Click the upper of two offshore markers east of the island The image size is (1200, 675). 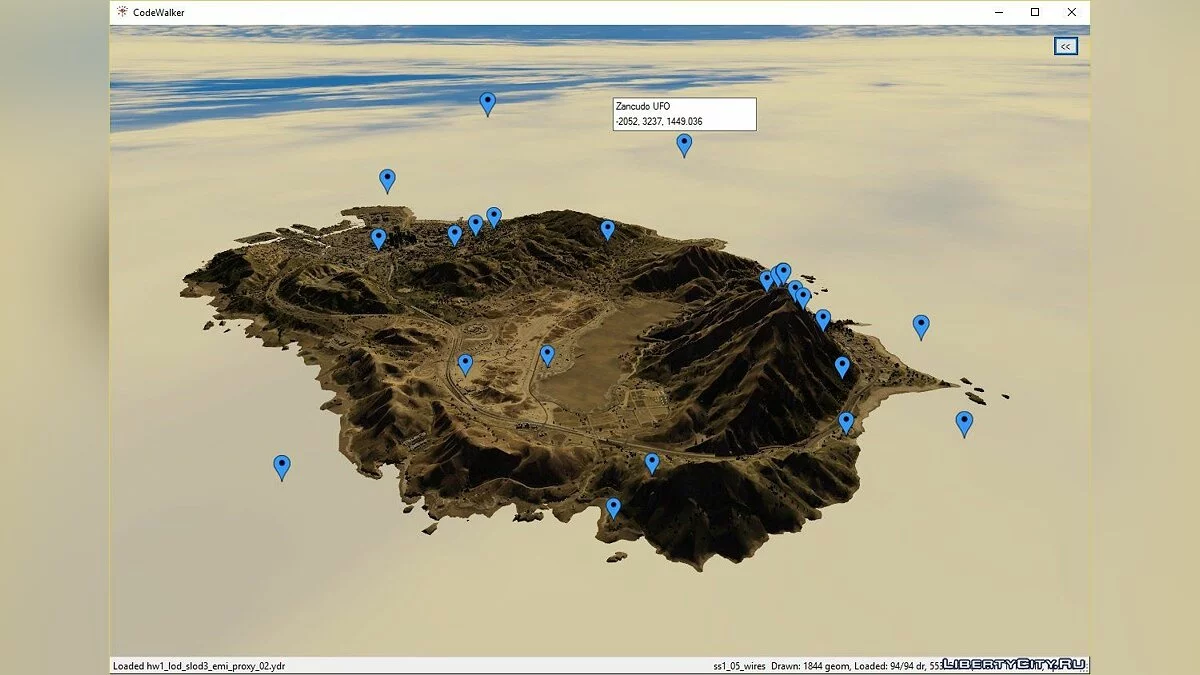921,325
